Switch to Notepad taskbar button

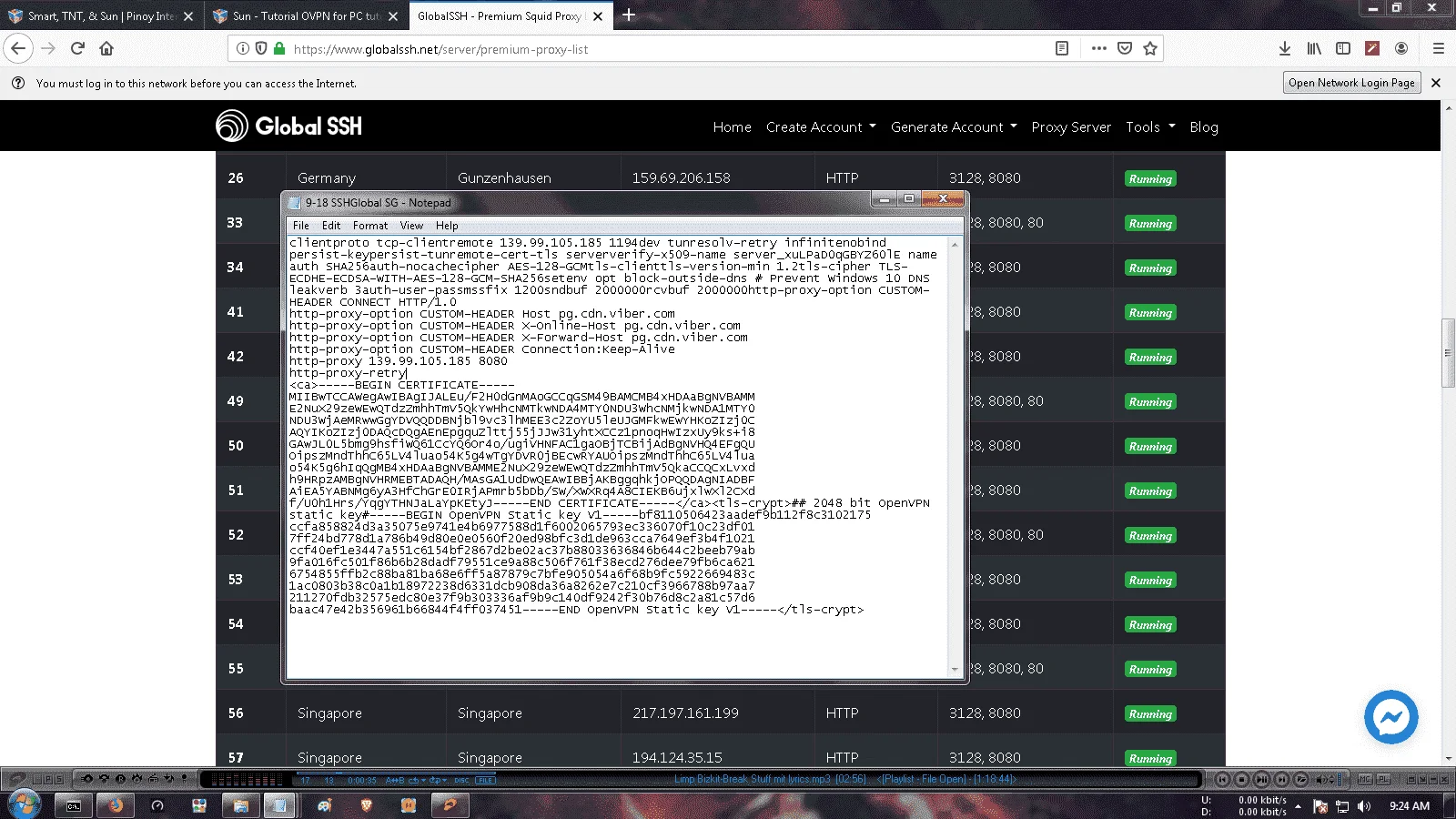280,805
